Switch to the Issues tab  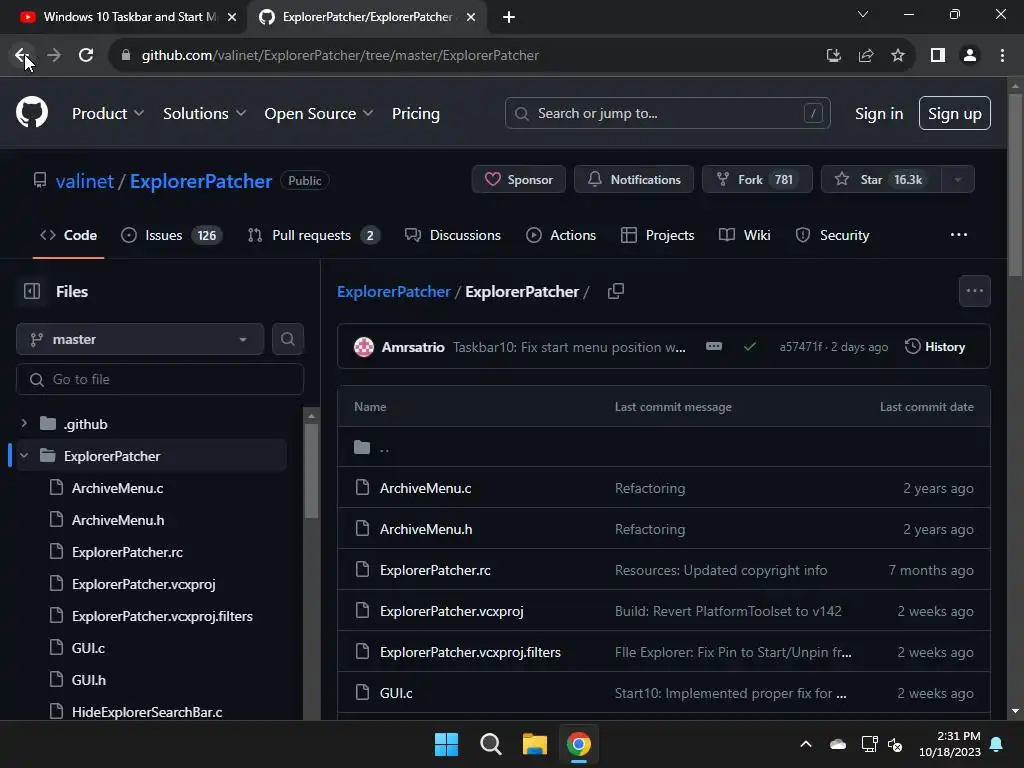click(x=172, y=235)
